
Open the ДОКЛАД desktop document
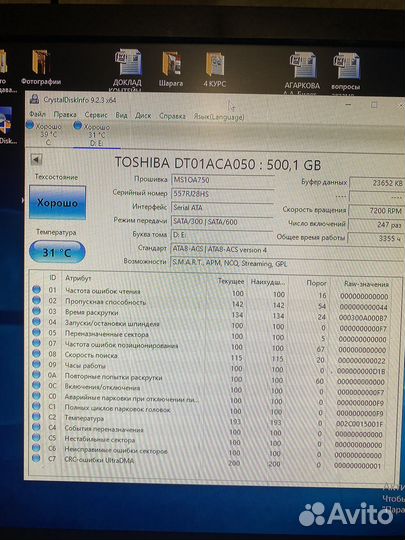point(127,70)
